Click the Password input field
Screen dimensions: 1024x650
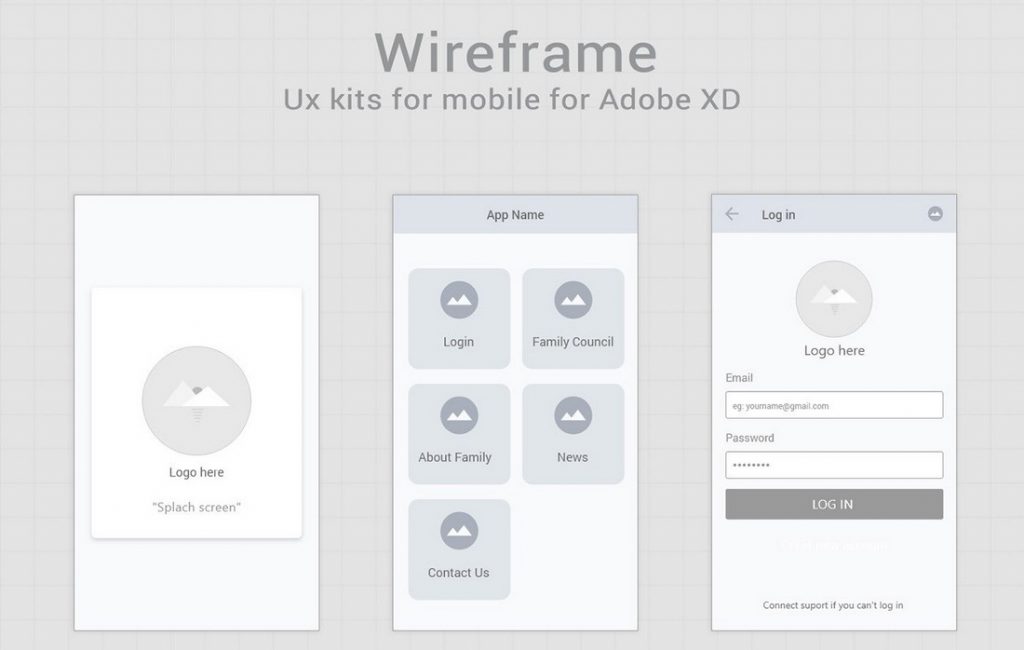[834, 465]
